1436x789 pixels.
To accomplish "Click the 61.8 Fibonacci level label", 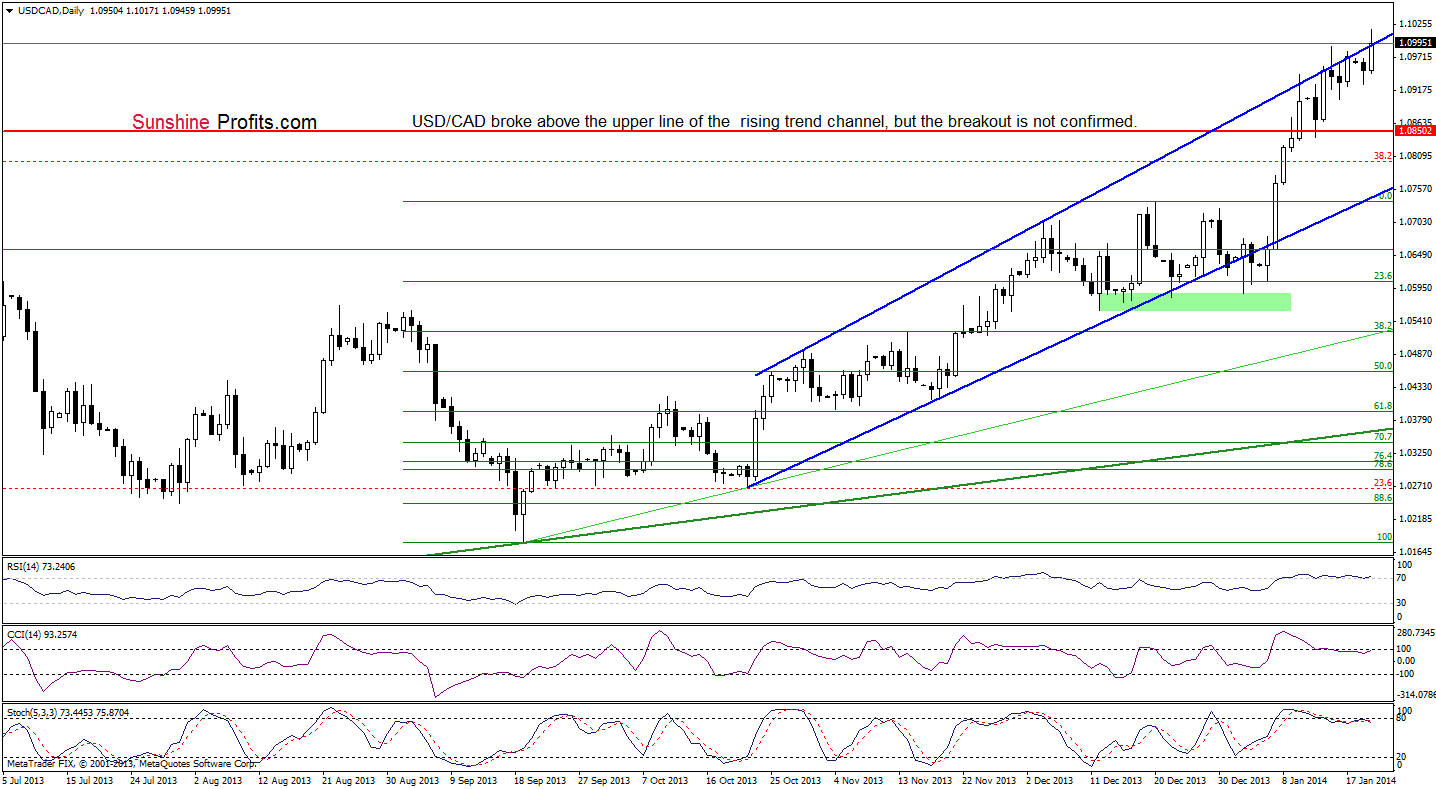I will point(1383,406).
